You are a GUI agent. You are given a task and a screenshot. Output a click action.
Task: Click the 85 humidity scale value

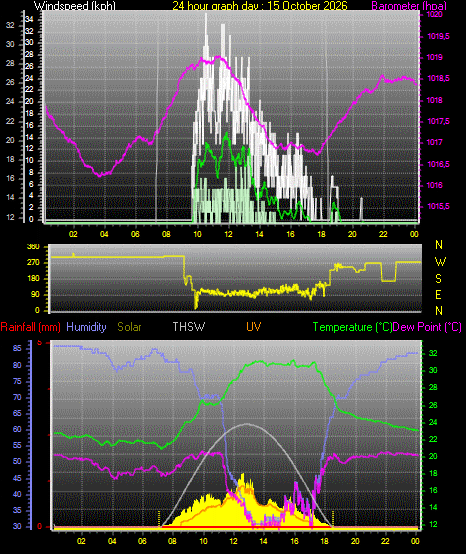coord(17,348)
